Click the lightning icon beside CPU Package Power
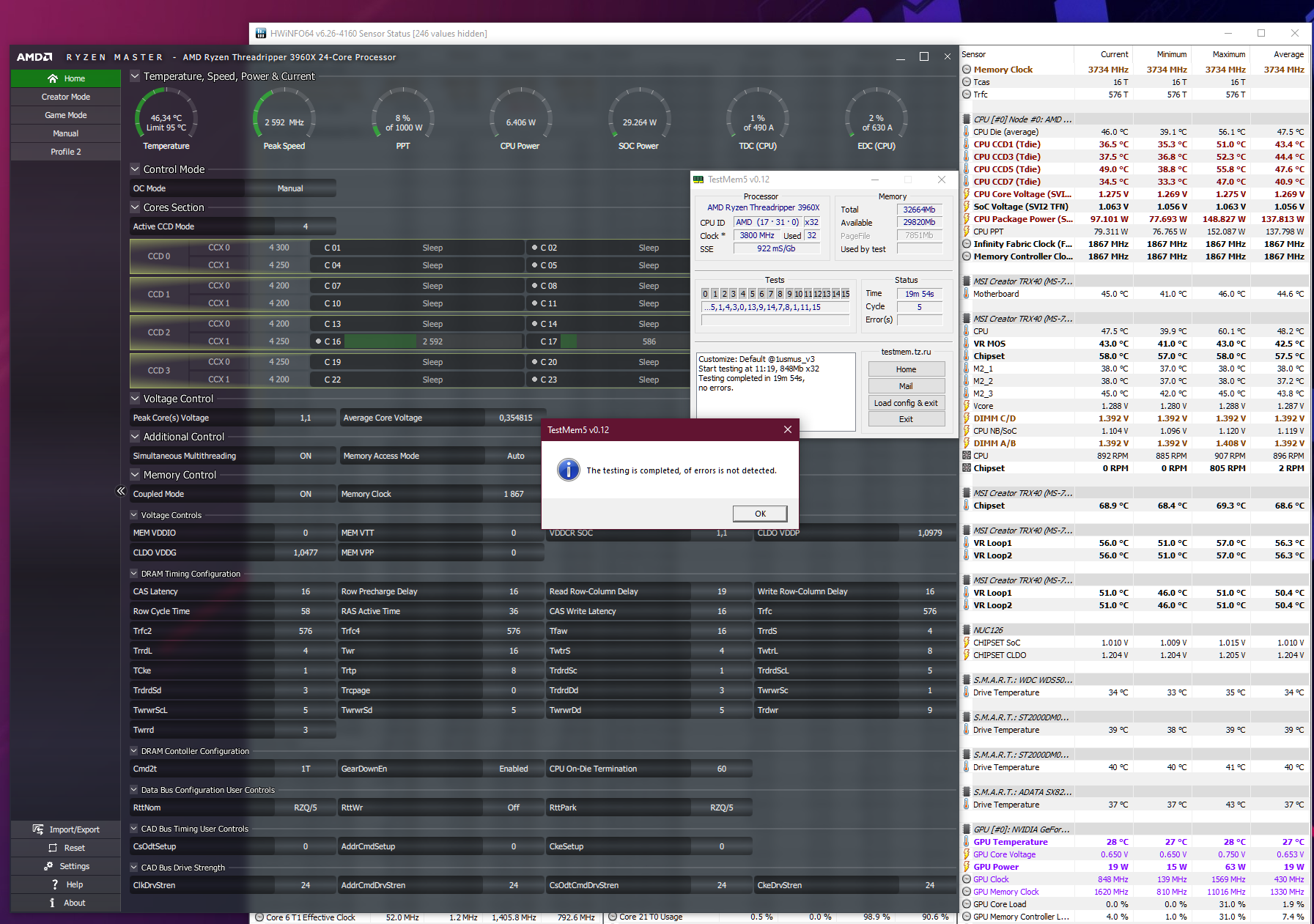Viewport: 1314px width, 924px height. pos(967,219)
